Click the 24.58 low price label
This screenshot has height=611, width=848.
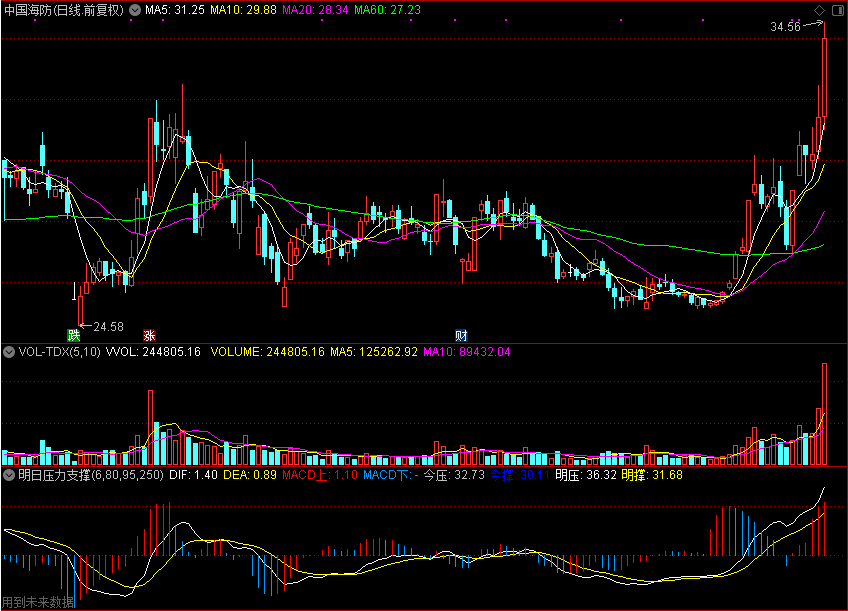[108, 327]
